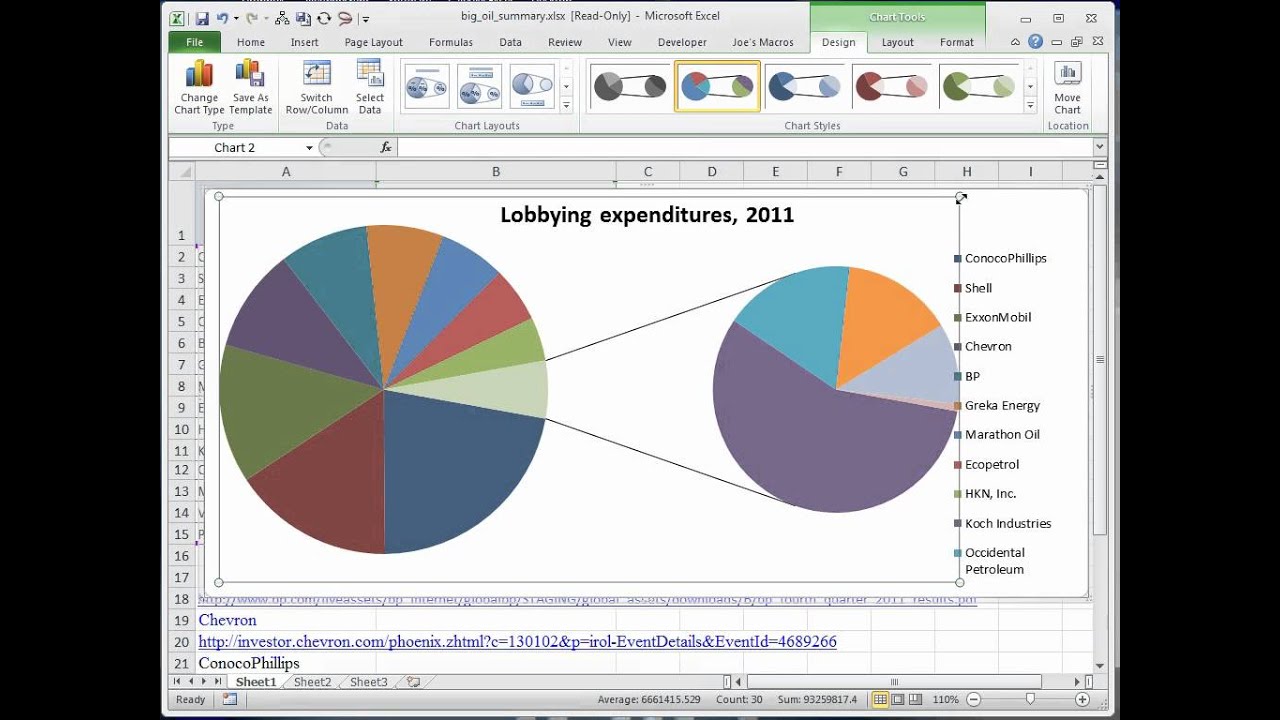Click the zoom slider handle in status bar

1030,700
